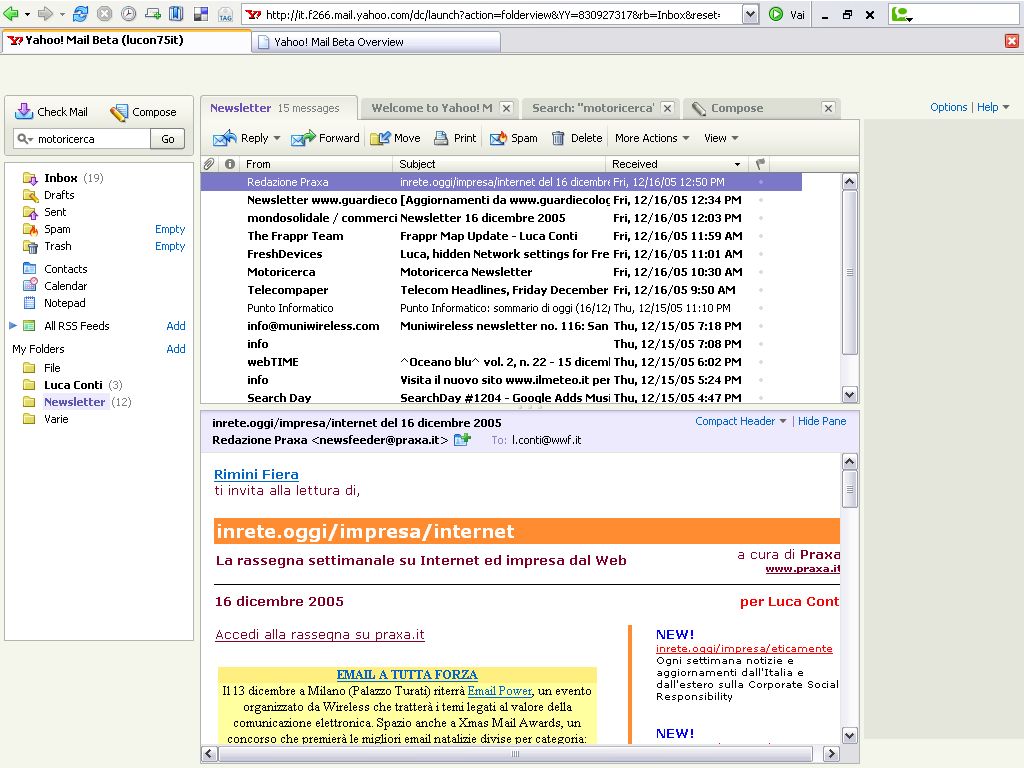Screen dimensions: 1024x768
Task: Open the browser history clock icon
Action: click(x=129, y=14)
